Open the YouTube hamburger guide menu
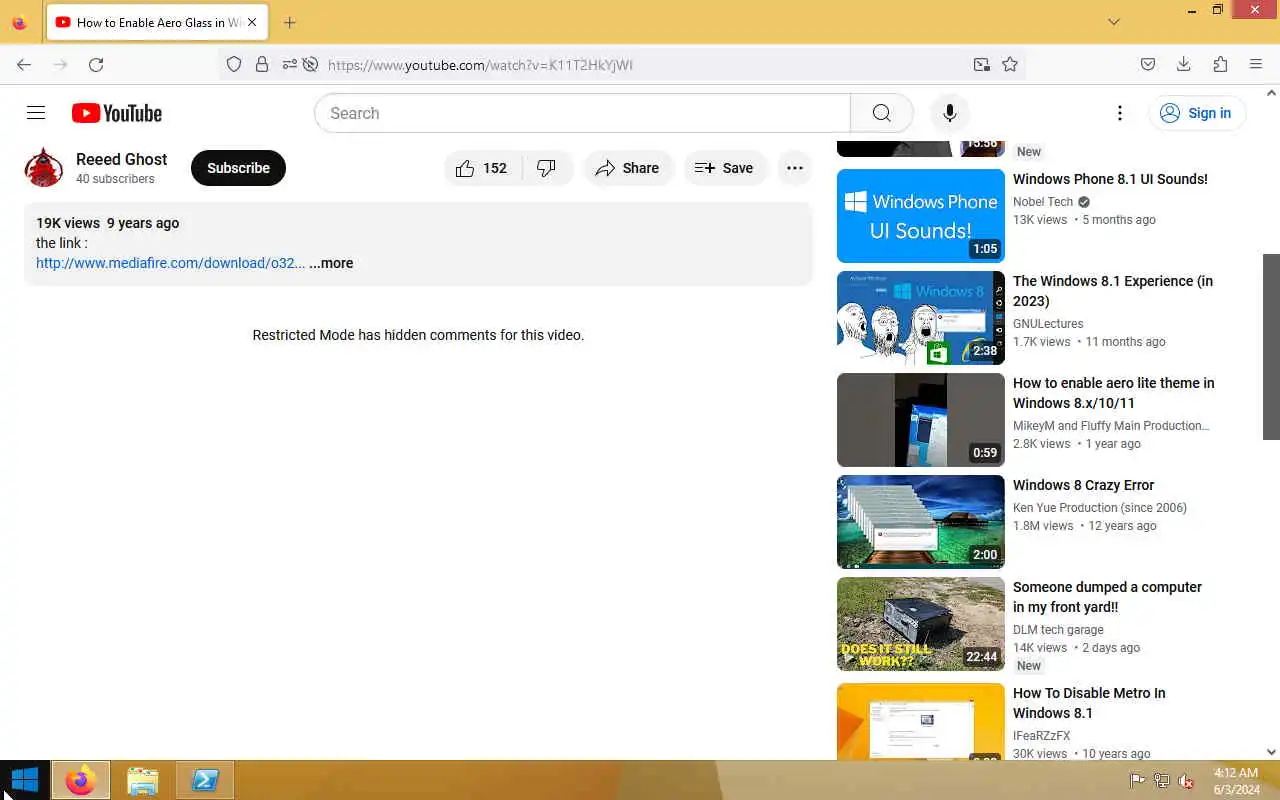This screenshot has height=800, width=1280. pyautogui.click(x=36, y=113)
